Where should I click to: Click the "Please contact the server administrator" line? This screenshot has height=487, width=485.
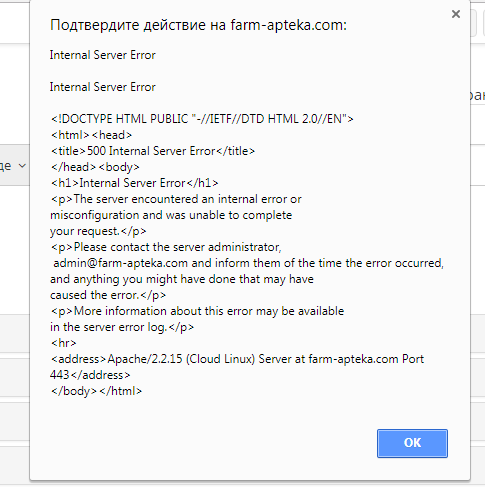(x=166, y=247)
